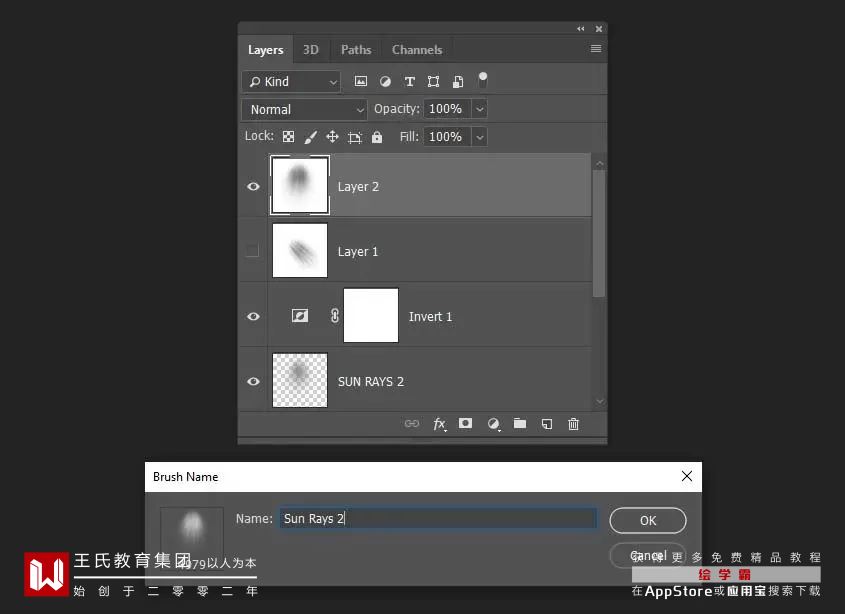This screenshot has width=845, height=614.
Task: Click the Fill 100% value field
Action: [x=447, y=137]
